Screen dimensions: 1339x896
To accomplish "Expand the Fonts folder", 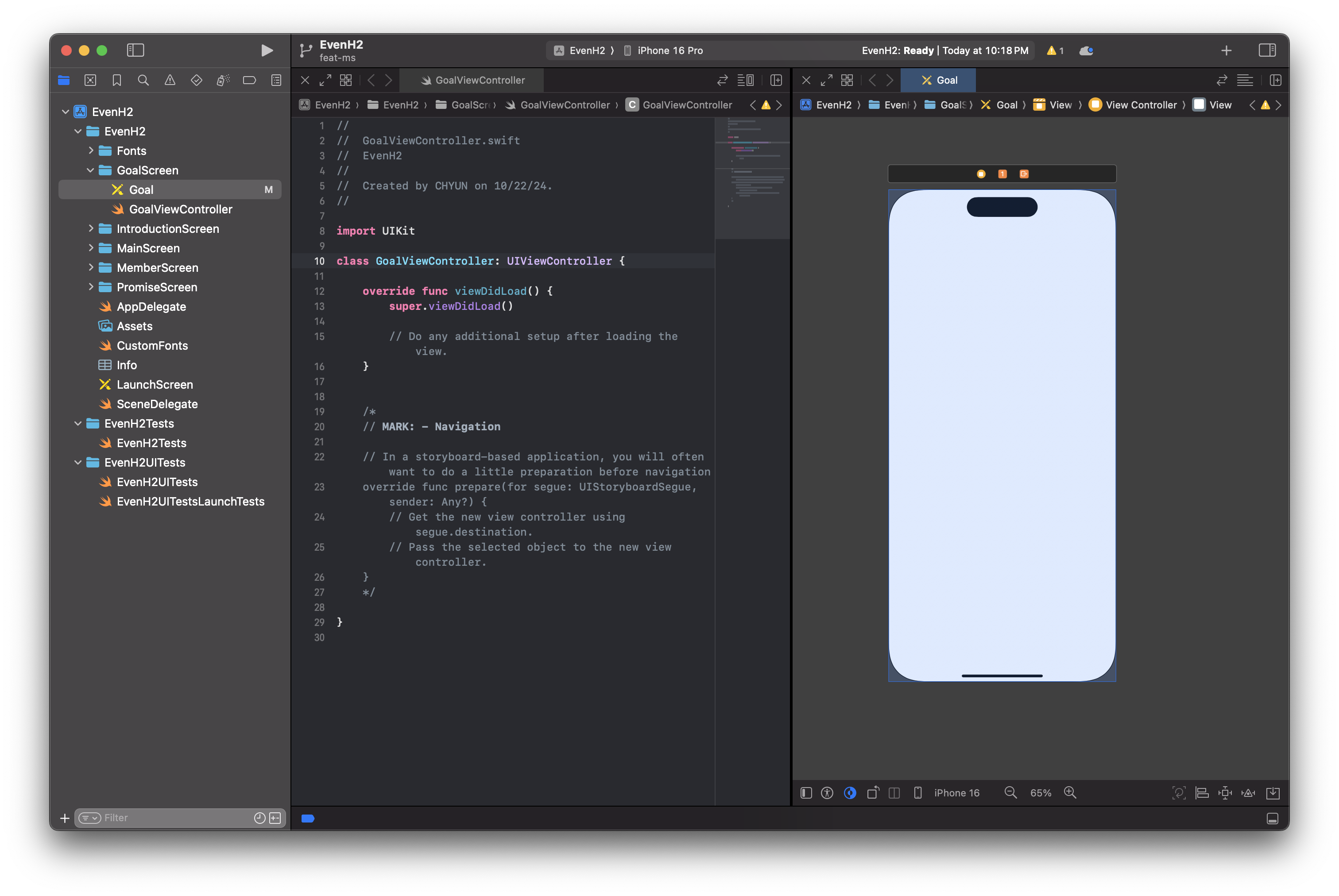I will pos(91,150).
